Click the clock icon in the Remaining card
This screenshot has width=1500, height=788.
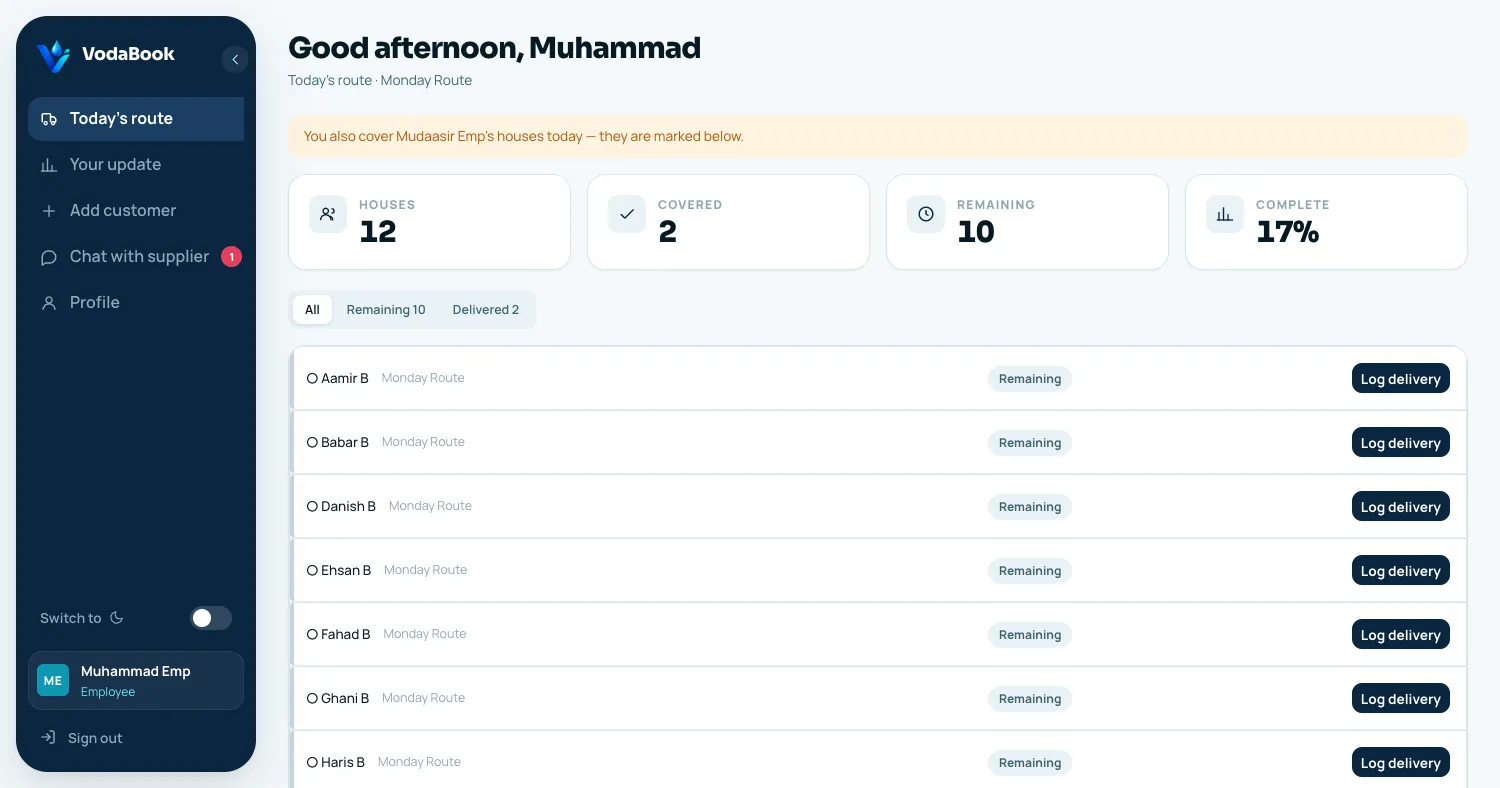pos(926,214)
